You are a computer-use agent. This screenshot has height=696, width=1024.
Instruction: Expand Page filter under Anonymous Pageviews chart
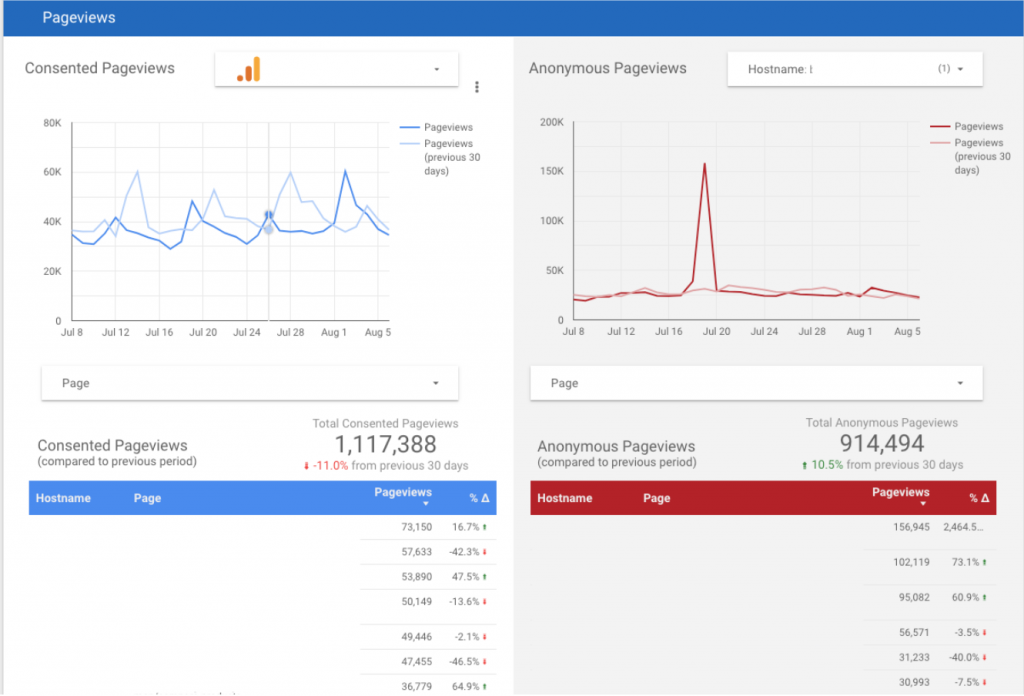(x=959, y=383)
